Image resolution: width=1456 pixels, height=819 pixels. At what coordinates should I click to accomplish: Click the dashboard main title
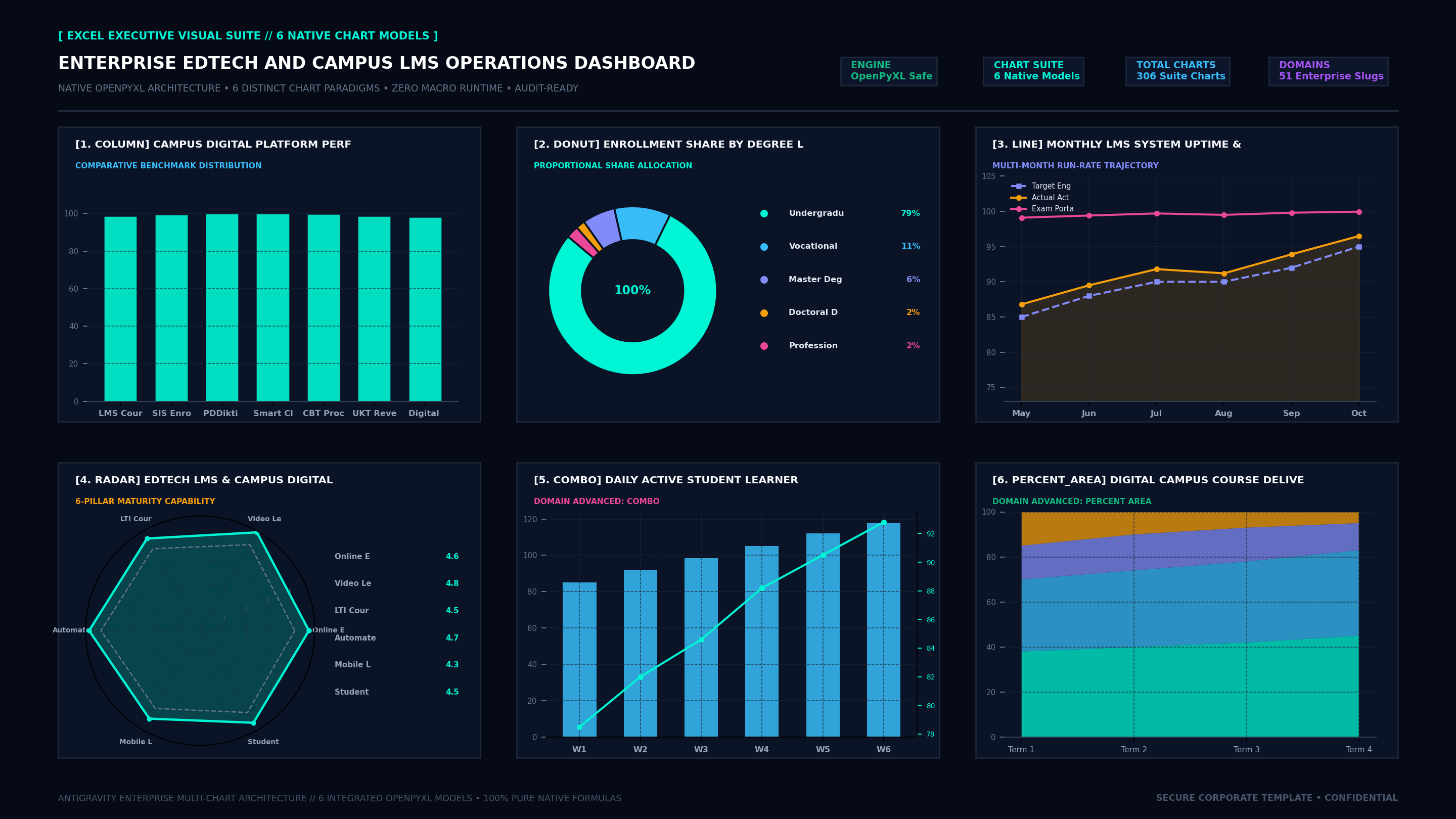(377, 63)
